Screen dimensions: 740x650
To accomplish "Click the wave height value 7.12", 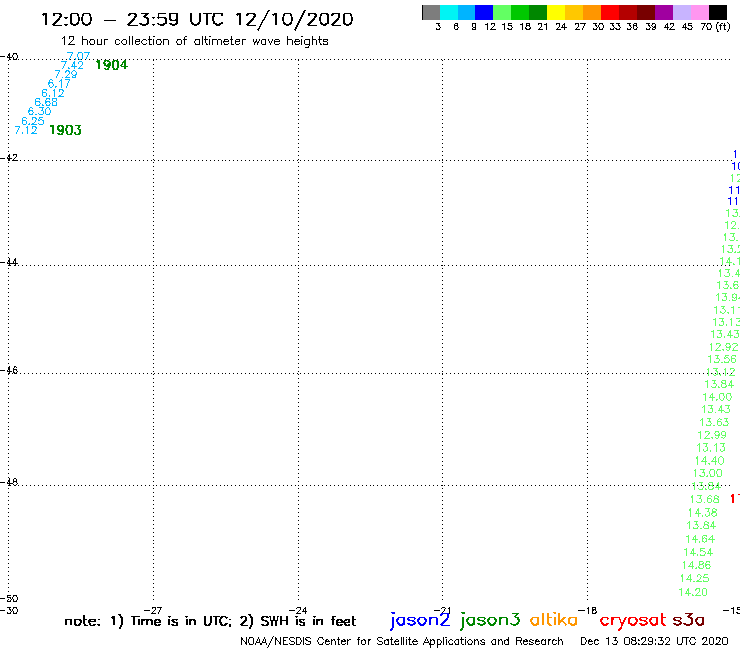I will click(26, 130).
